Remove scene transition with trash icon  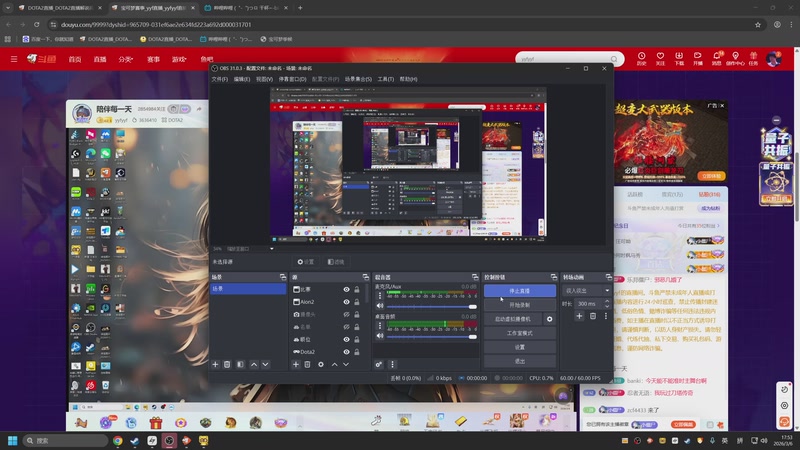pyautogui.click(x=593, y=316)
